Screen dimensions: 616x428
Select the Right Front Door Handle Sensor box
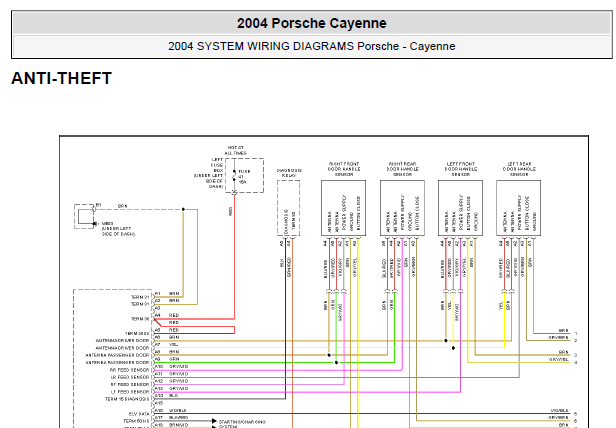tap(344, 208)
